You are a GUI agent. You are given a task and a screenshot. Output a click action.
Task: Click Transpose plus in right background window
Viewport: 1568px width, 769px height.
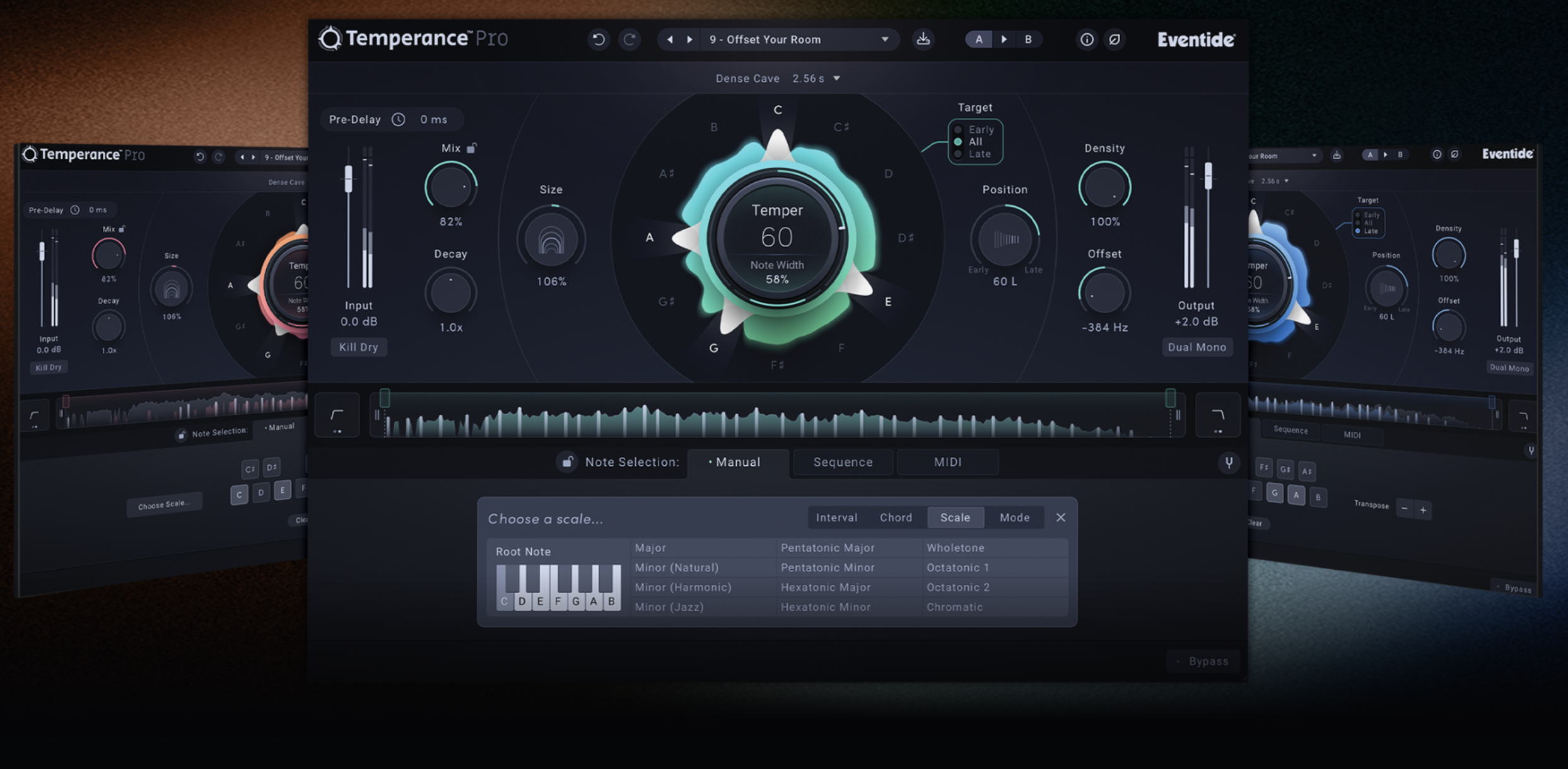(1424, 510)
